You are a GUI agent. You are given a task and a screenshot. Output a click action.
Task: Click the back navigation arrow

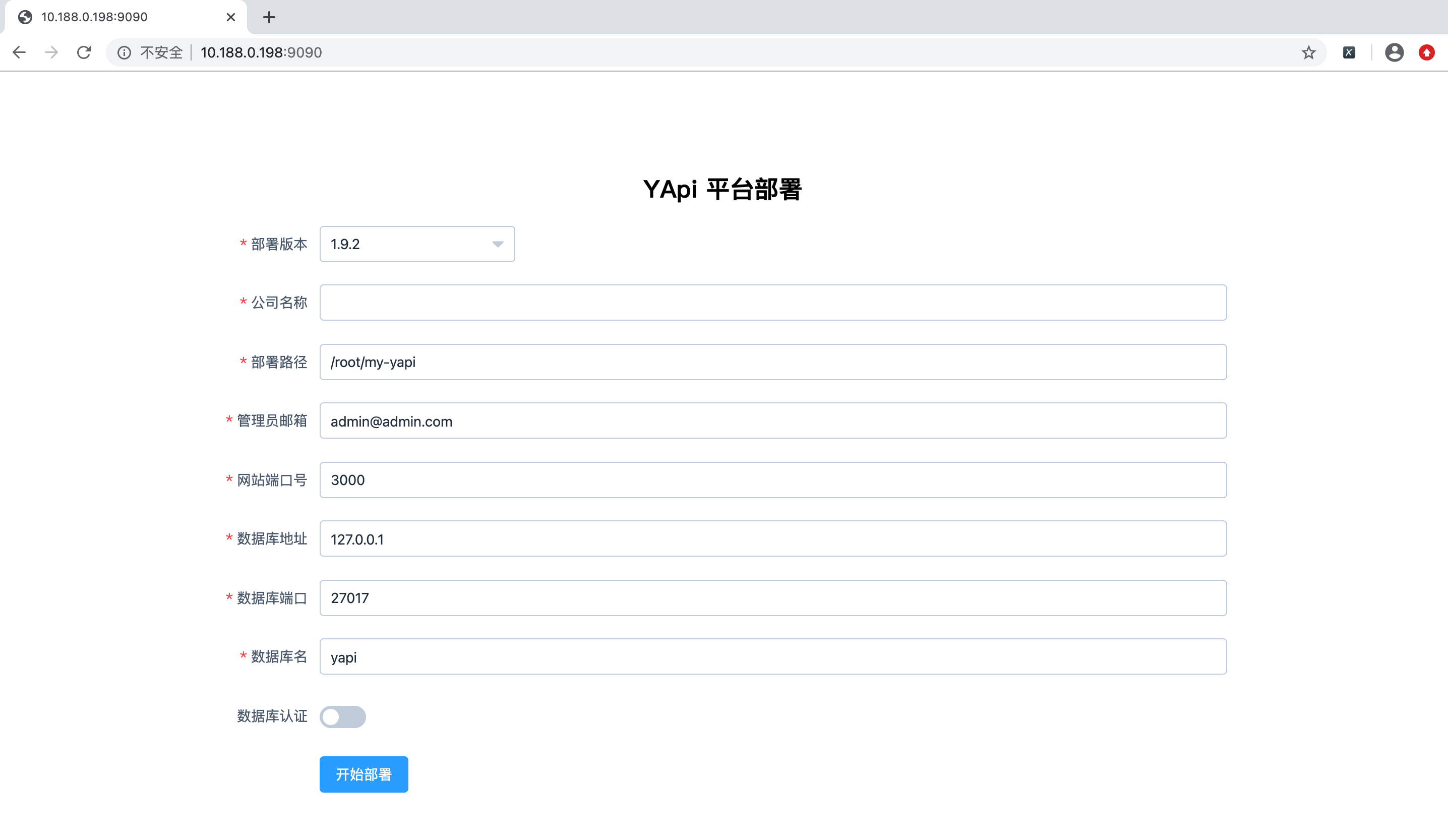[x=20, y=52]
